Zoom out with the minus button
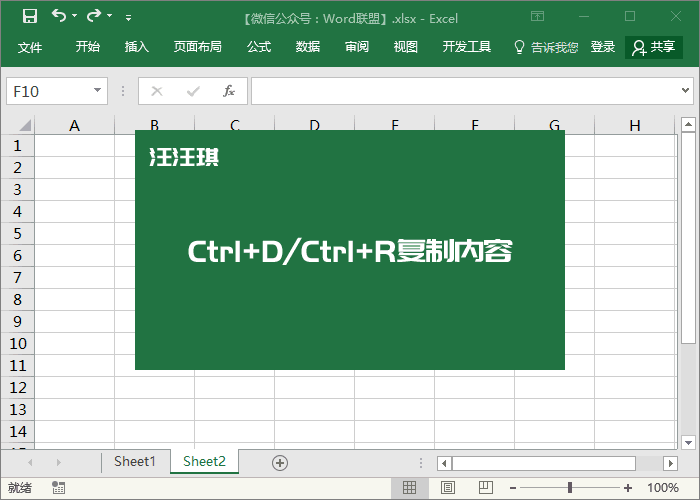The image size is (700, 500). coord(512,488)
